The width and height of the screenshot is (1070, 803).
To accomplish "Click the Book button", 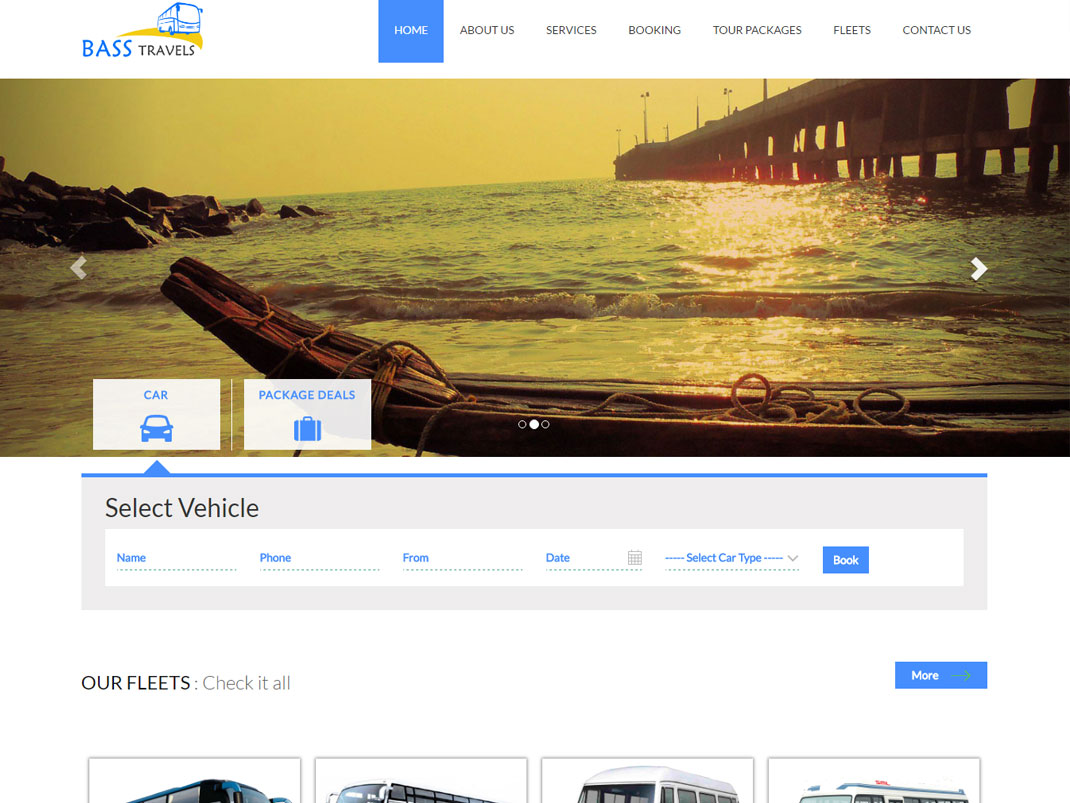I will pyautogui.click(x=845, y=560).
